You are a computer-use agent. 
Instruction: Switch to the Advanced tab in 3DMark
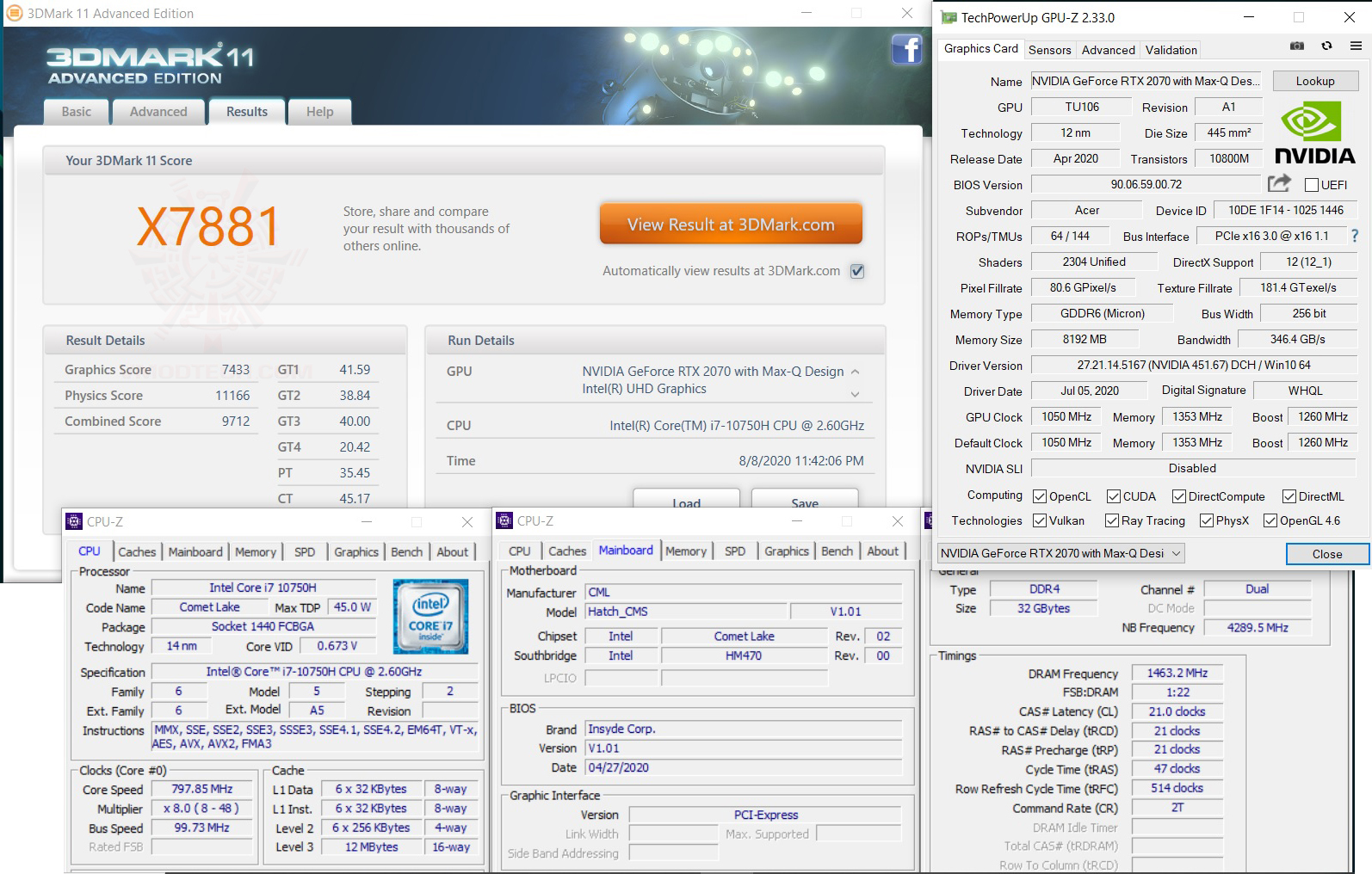tap(158, 112)
